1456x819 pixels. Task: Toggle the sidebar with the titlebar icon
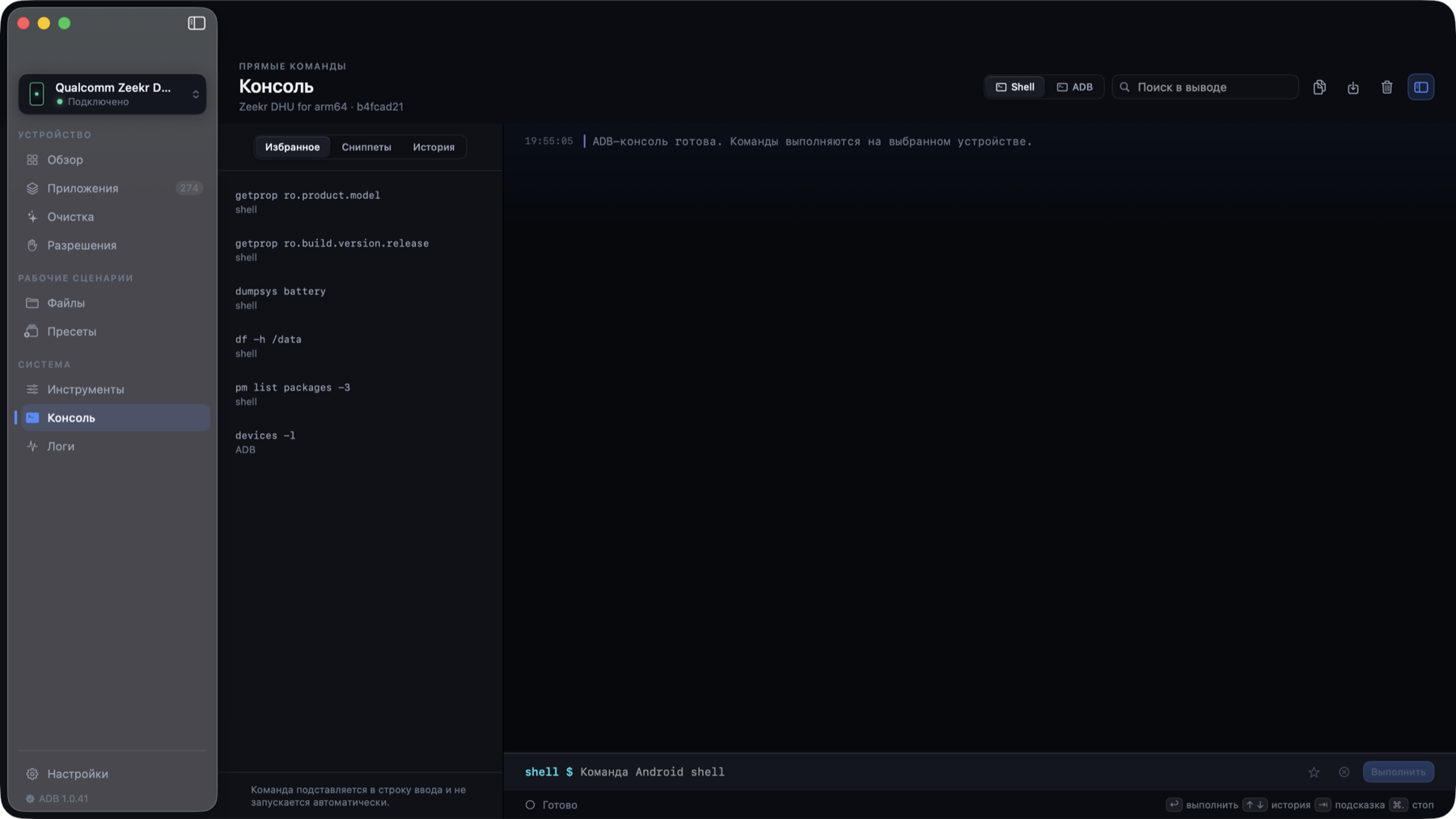point(197,23)
